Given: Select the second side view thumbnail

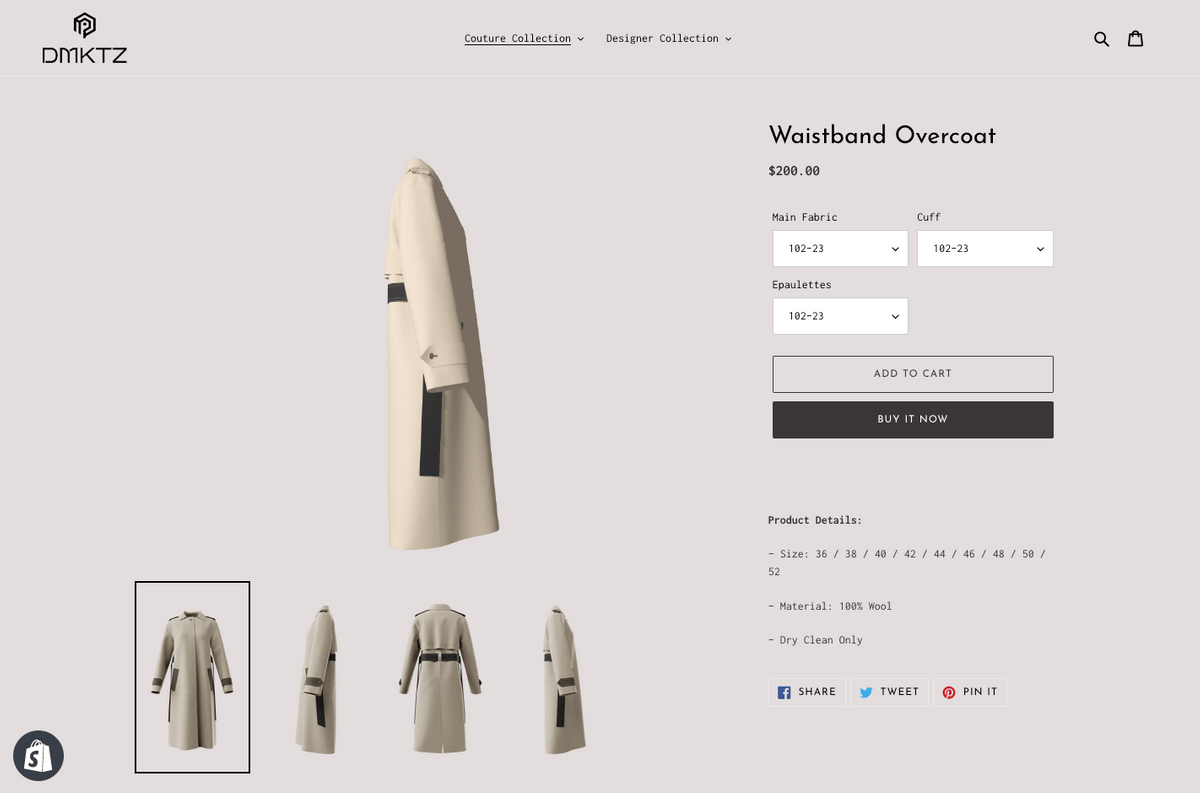Looking at the screenshot, I should pos(317,677).
